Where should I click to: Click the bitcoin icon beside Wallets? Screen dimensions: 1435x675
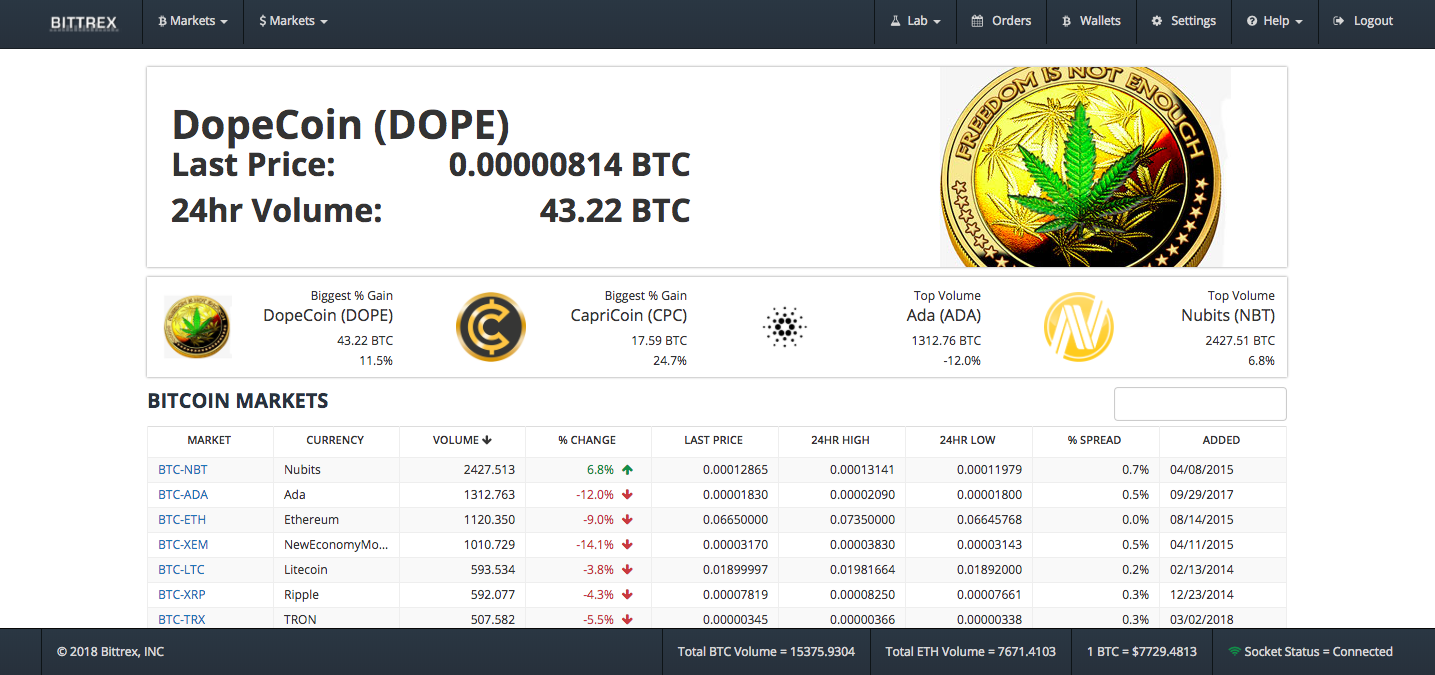click(x=1066, y=21)
